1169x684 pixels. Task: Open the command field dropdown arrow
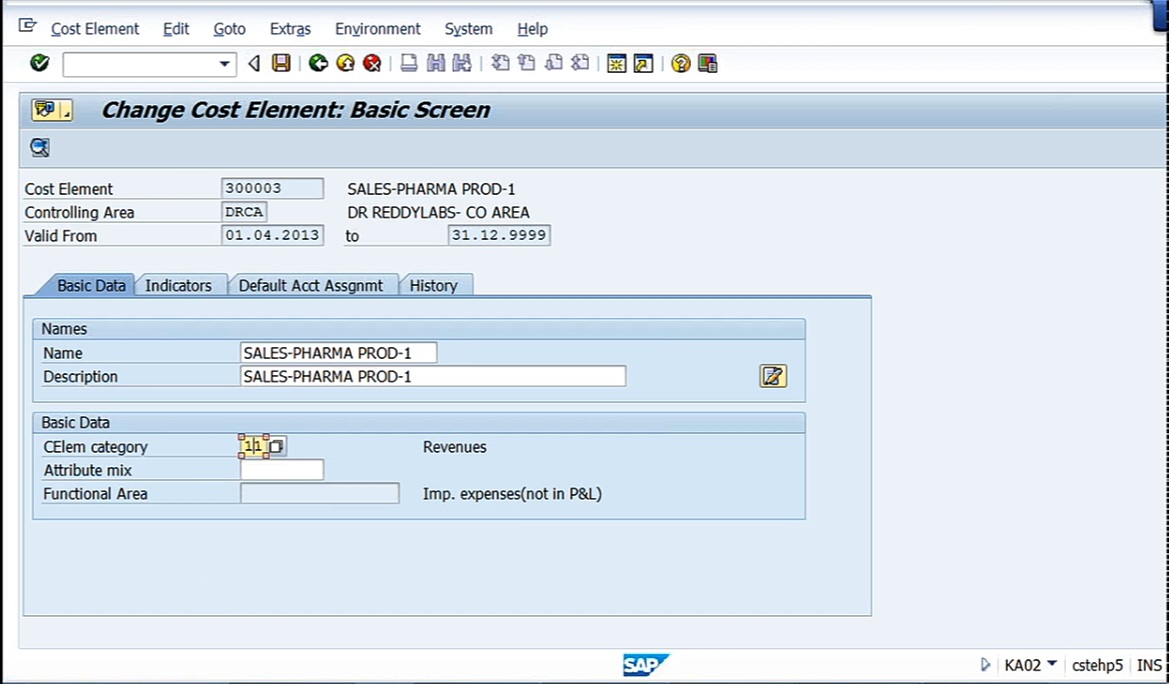pyautogui.click(x=224, y=64)
